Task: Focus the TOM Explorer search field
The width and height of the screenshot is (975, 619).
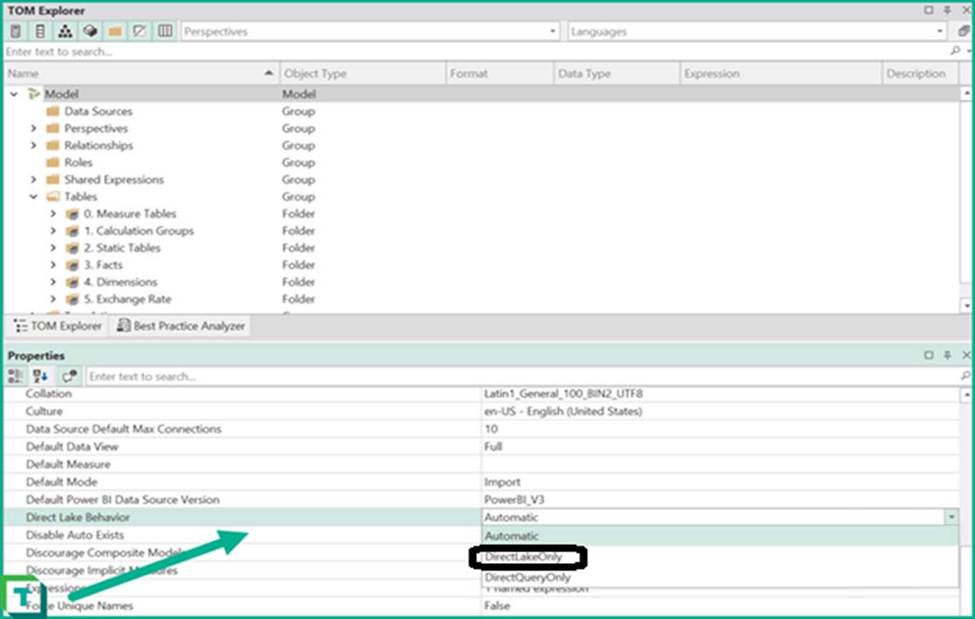Action: click(x=476, y=51)
